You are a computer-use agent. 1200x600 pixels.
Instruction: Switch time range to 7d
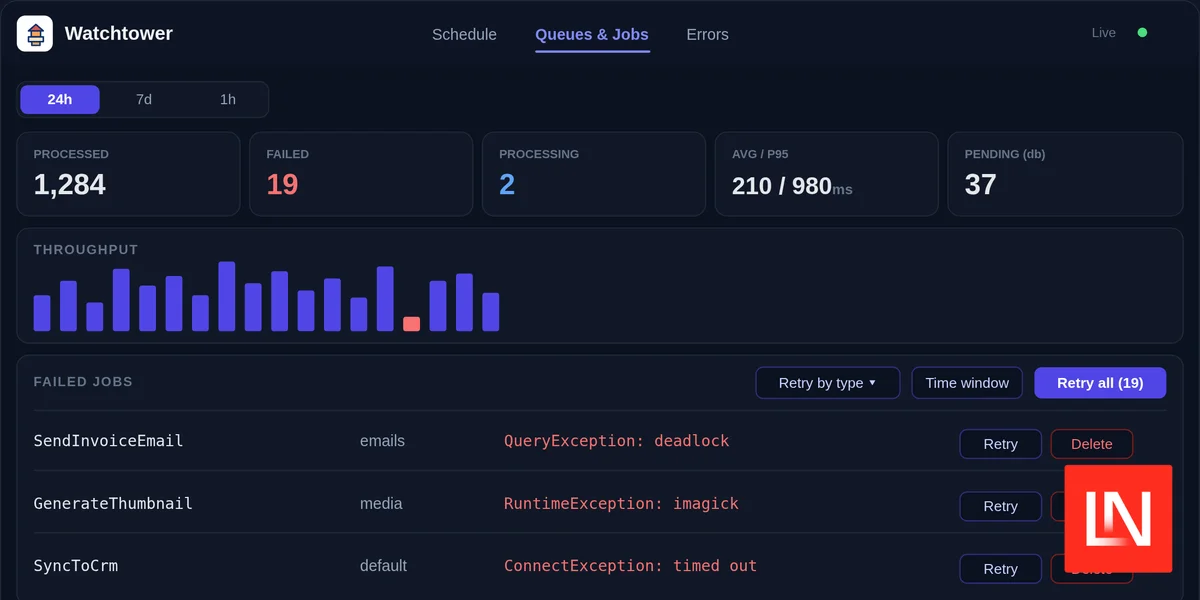coord(144,100)
